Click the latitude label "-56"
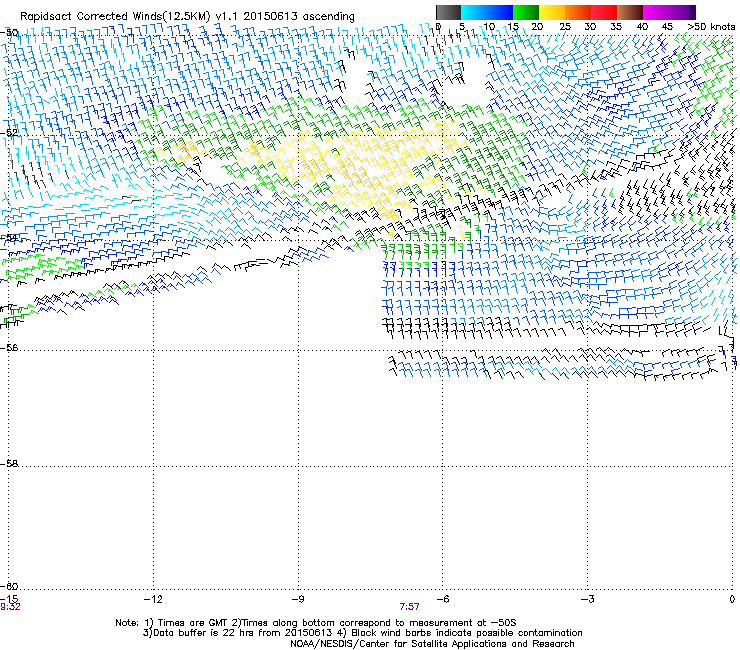Image resolution: width=740 pixels, height=650 pixels. [9, 347]
